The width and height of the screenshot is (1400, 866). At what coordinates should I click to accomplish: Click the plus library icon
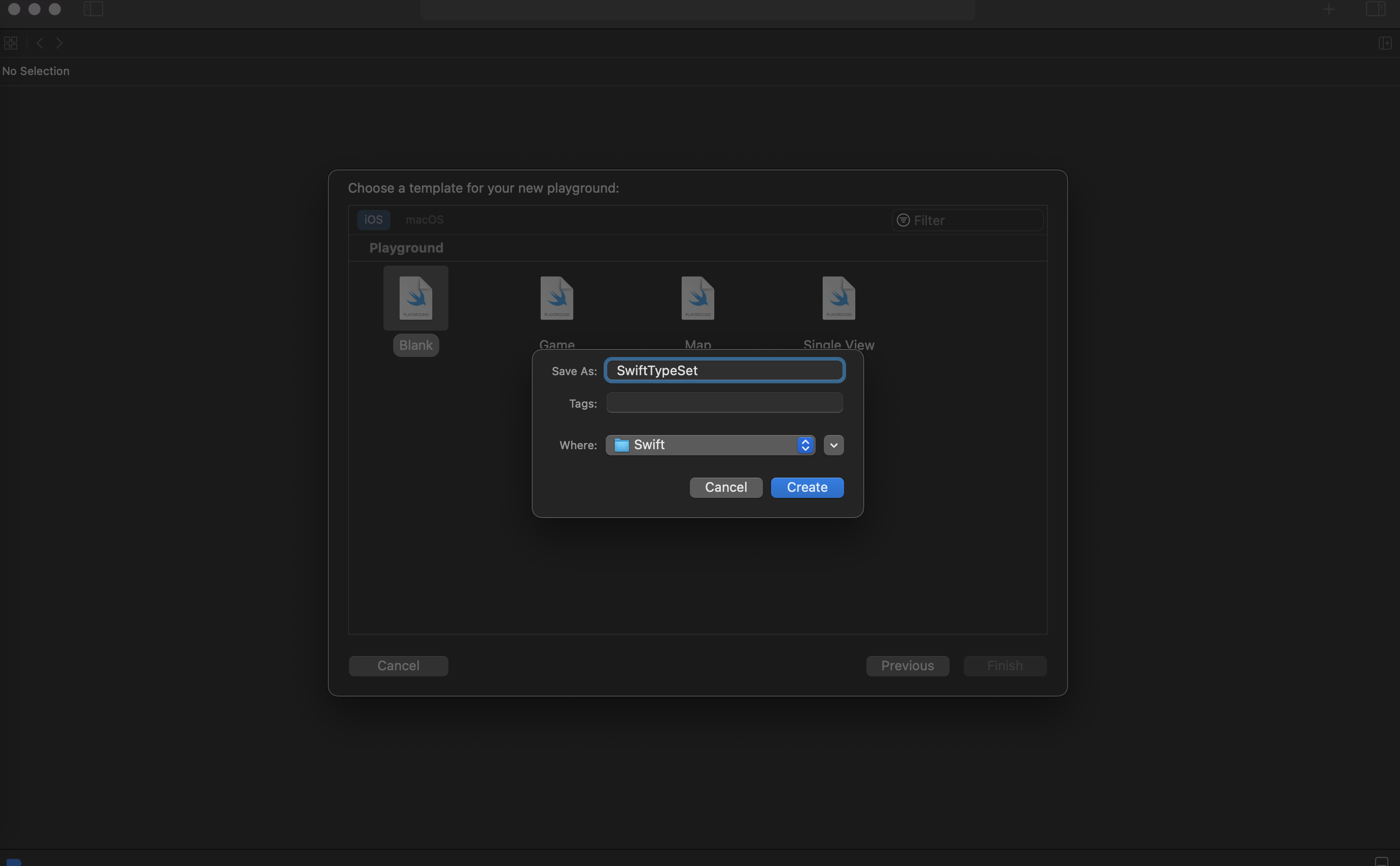pyautogui.click(x=1328, y=9)
